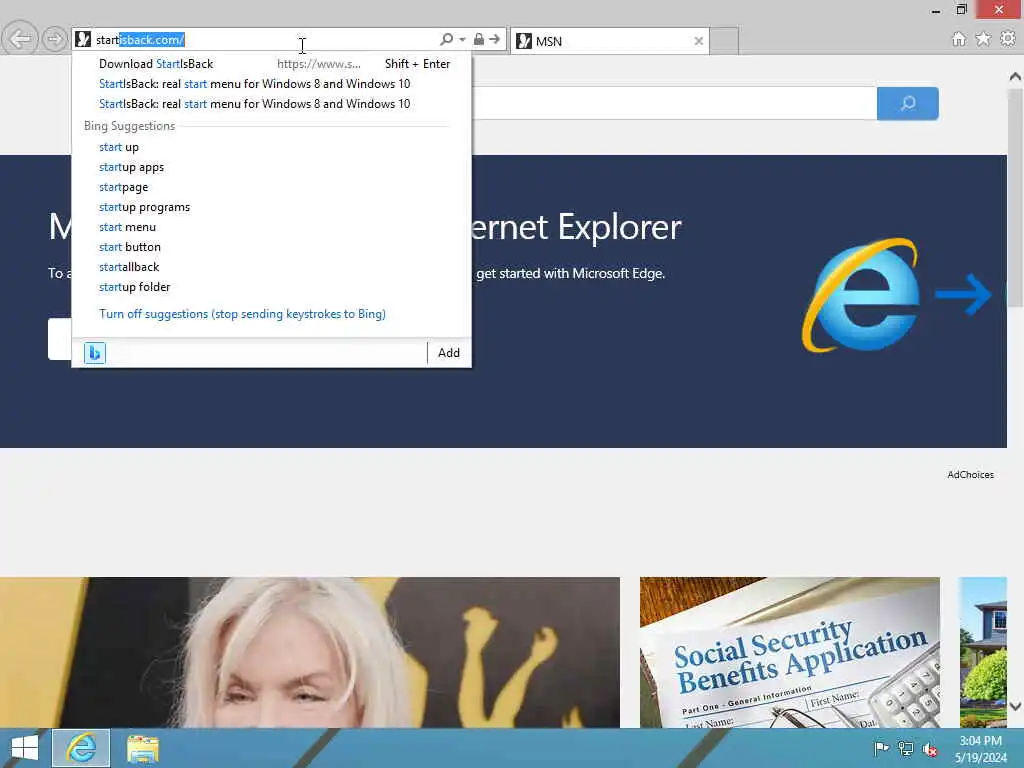Open File Explorer from the taskbar

click(142, 748)
